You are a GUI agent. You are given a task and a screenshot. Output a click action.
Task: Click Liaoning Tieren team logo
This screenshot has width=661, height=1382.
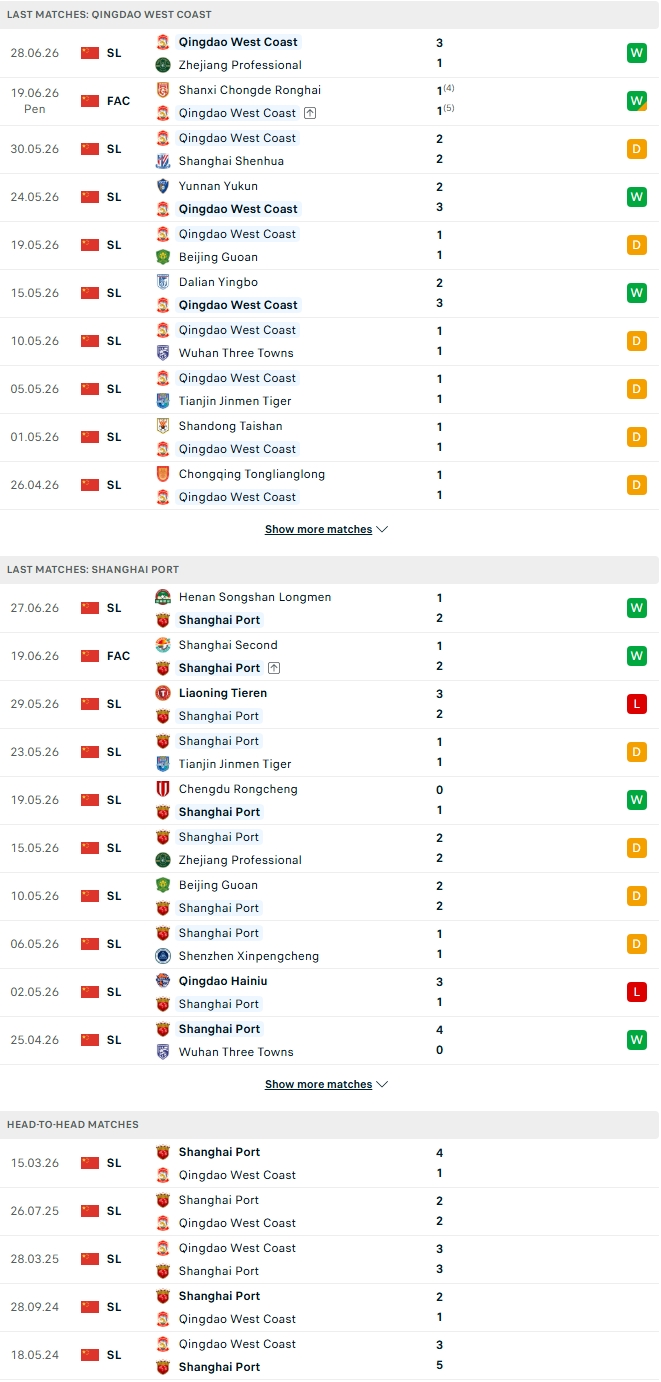[x=163, y=693]
